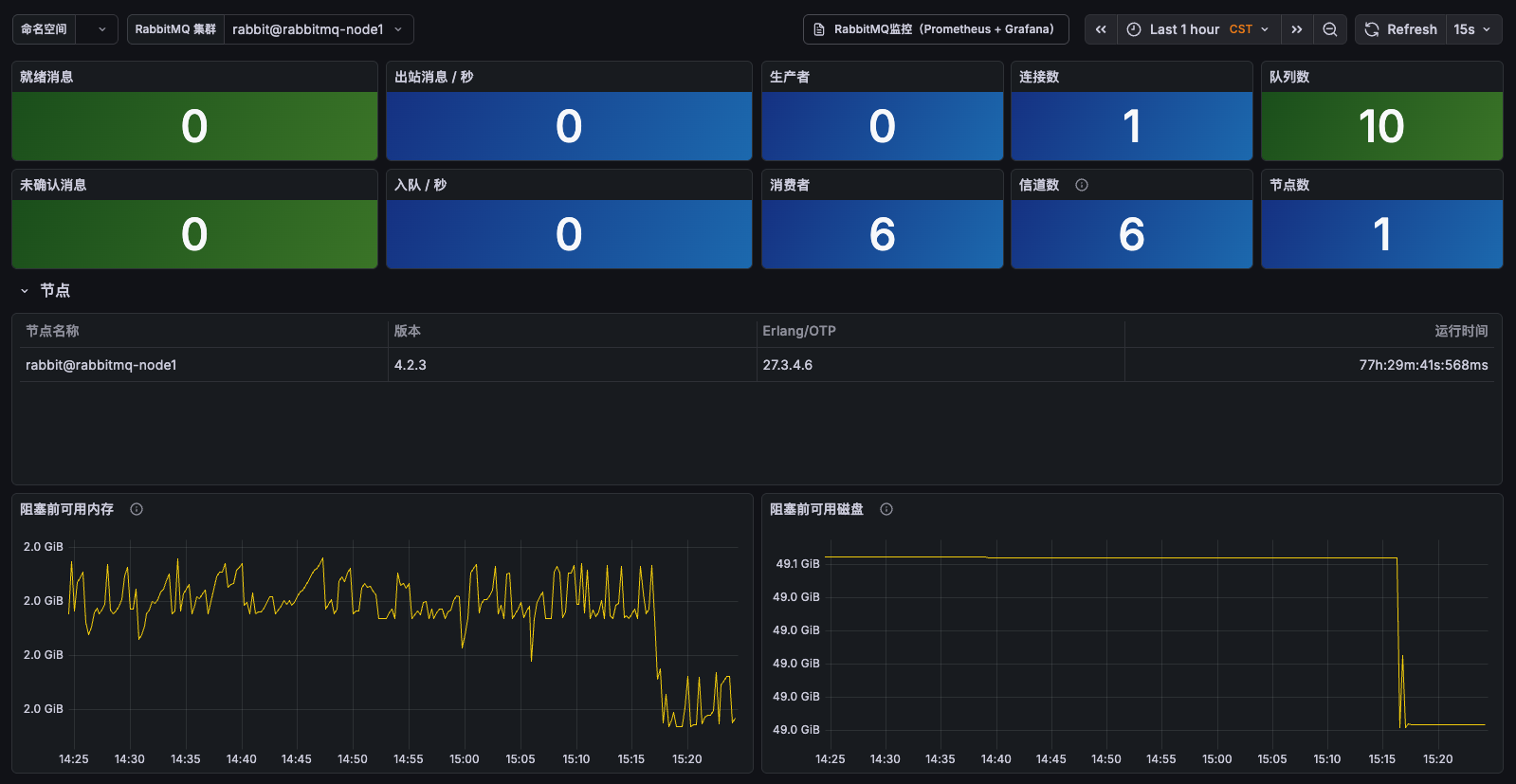Click info icon beside 阻塞前可用内存
This screenshot has height=784, width=1516.
(137, 509)
